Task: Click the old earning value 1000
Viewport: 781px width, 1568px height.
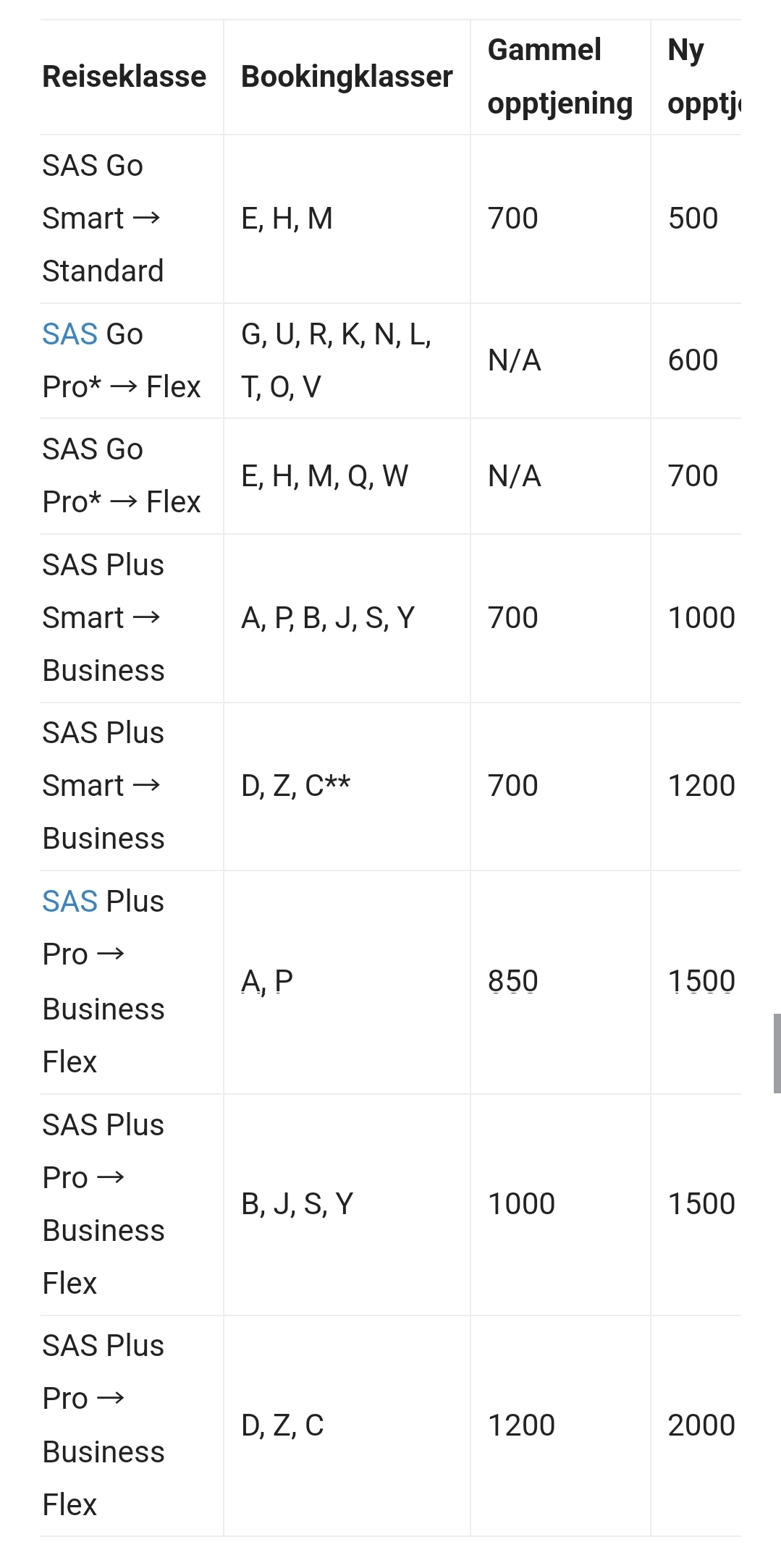Action: click(521, 1204)
